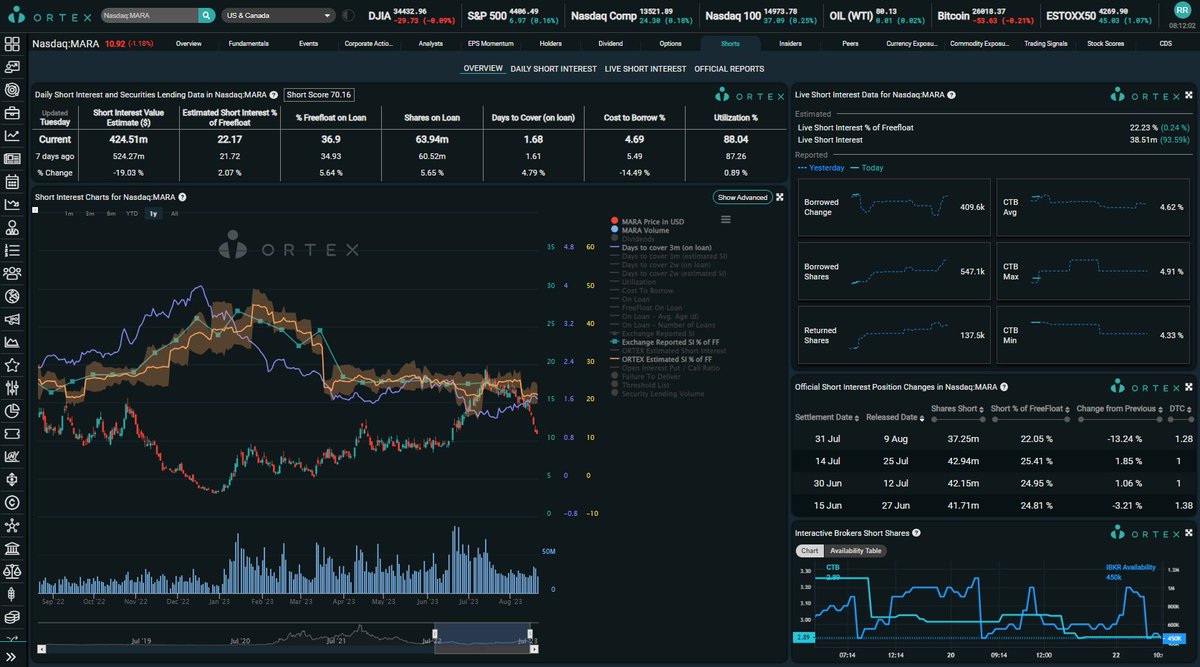Click the balance scales icon in sidebar
This screenshot has height=667, width=1200.
[x=12, y=572]
